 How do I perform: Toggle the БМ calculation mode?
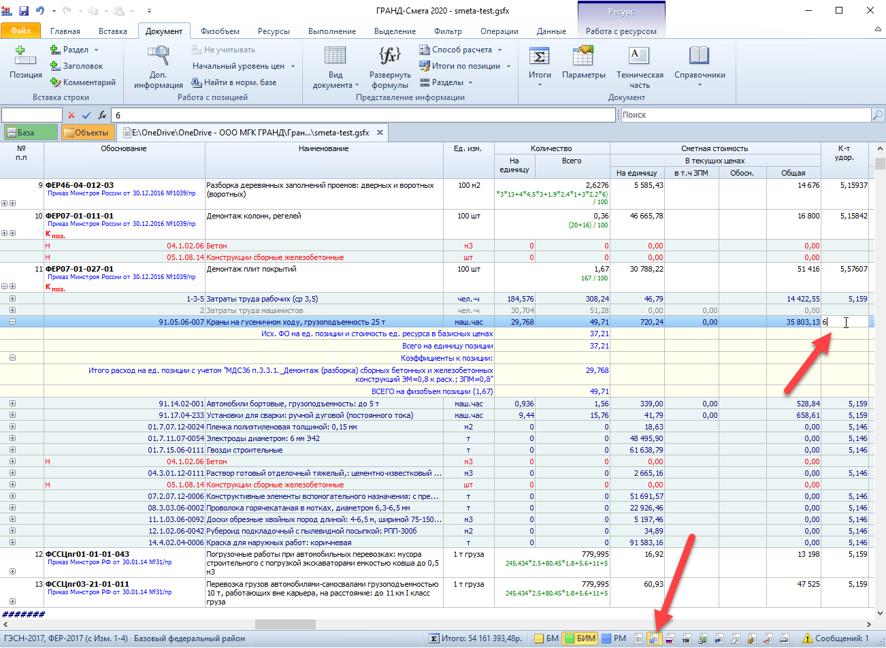coord(546,639)
